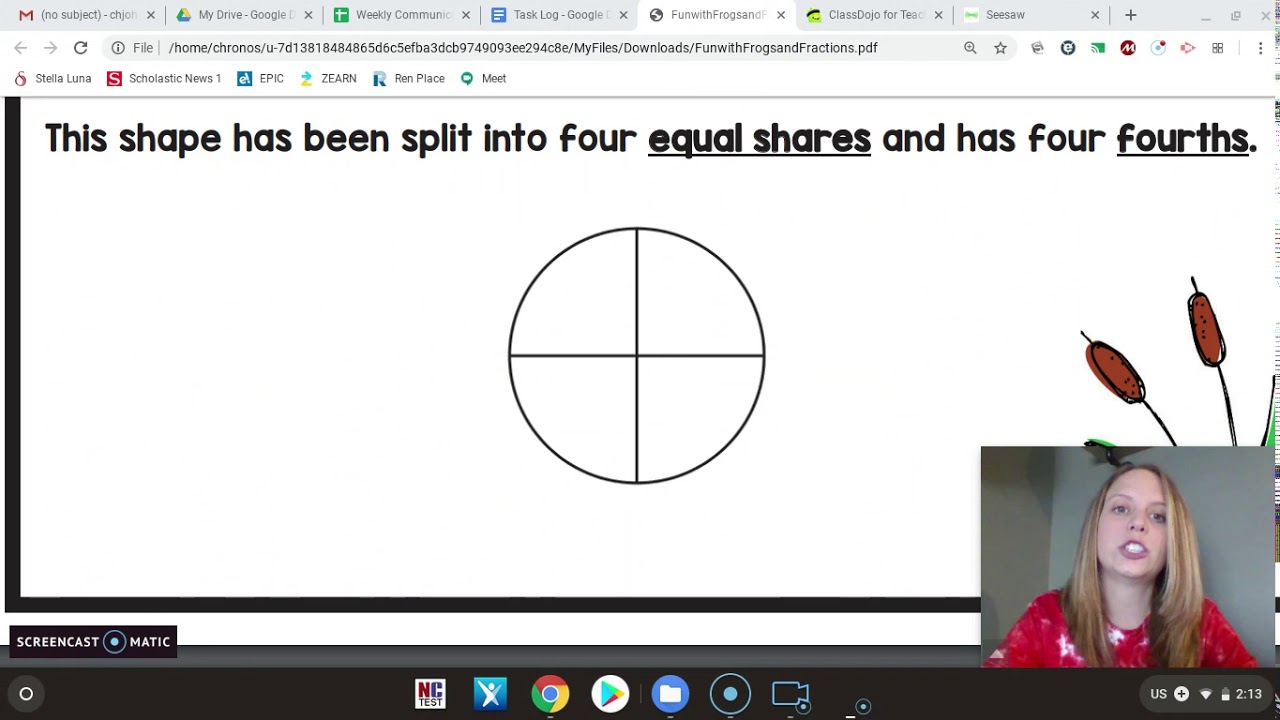The height and width of the screenshot is (720, 1280).
Task: Click the underlined word 'fourths'
Action: coord(1182,139)
